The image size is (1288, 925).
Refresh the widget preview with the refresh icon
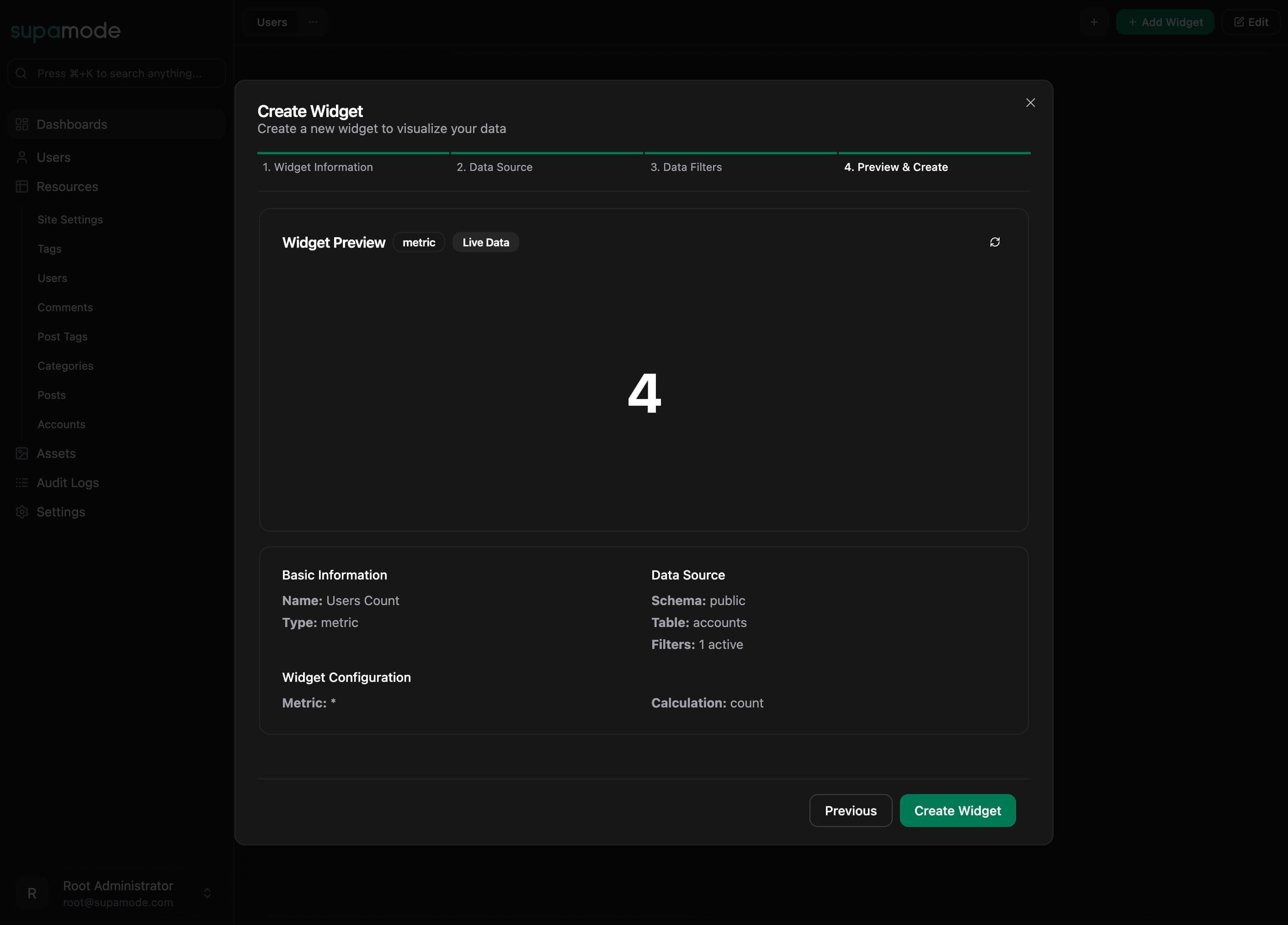995,242
